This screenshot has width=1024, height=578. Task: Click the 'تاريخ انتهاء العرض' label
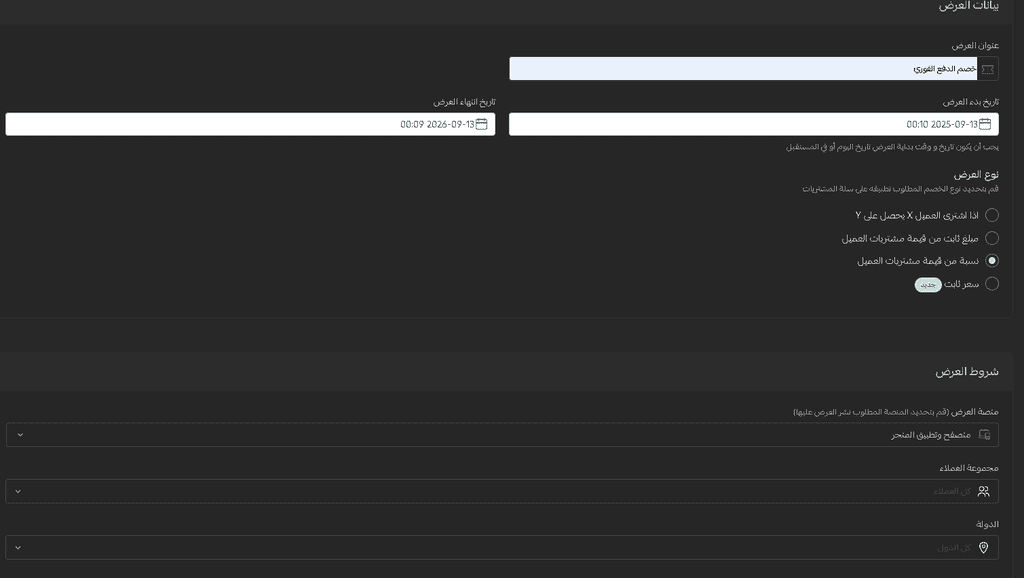(x=464, y=102)
